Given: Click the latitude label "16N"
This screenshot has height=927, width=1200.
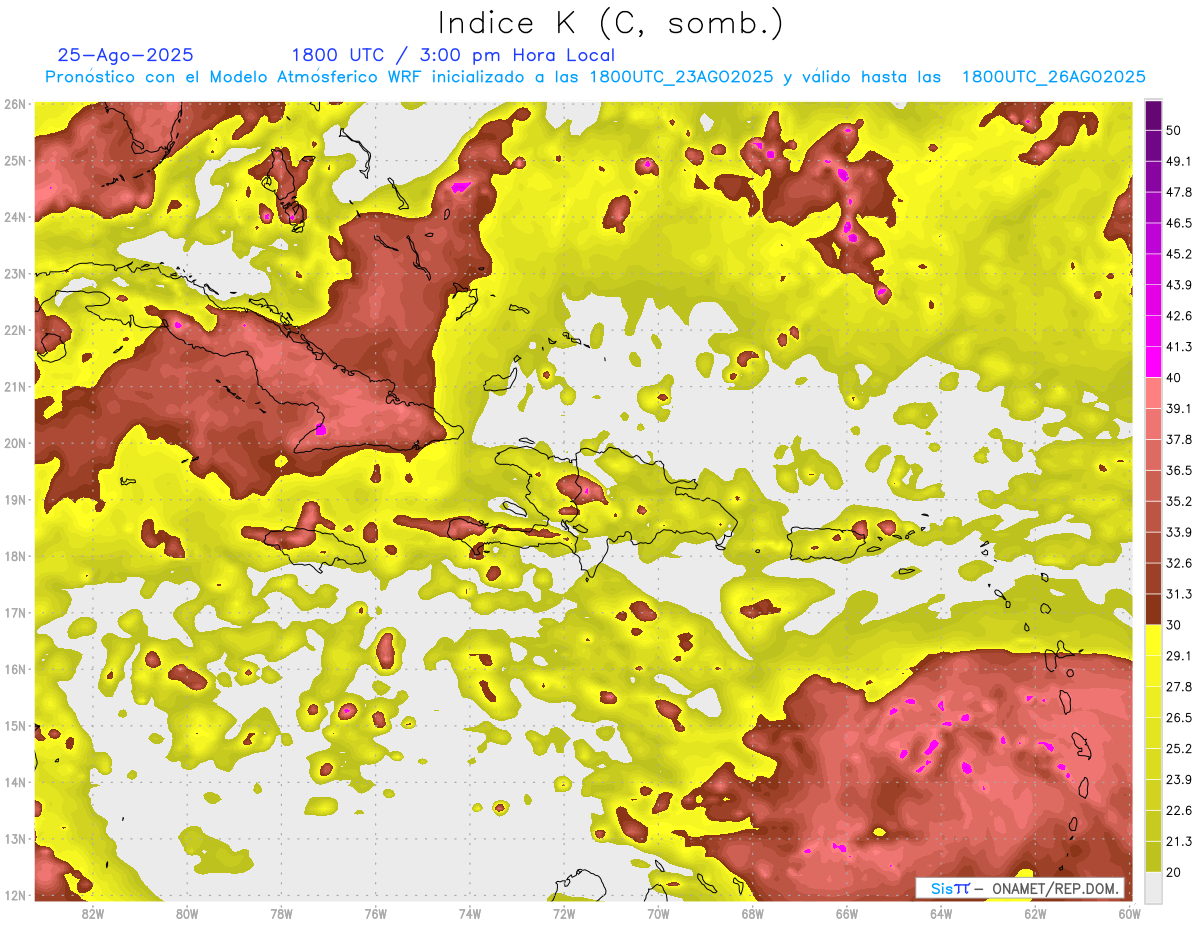Looking at the screenshot, I should pos(15,669).
